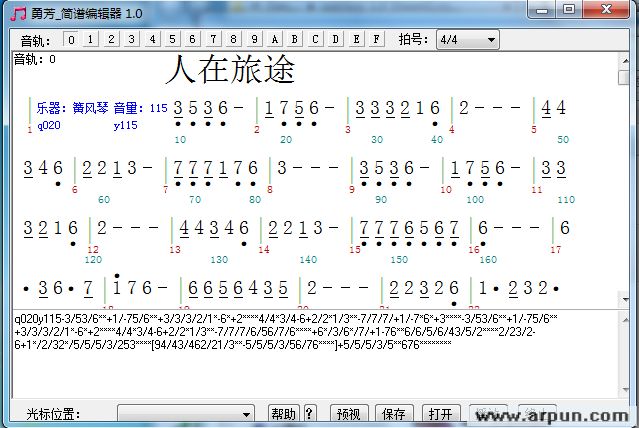Screen dimensions: 639x428
Task: Click measure number 4 marker
Action: click(x=452, y=130)
